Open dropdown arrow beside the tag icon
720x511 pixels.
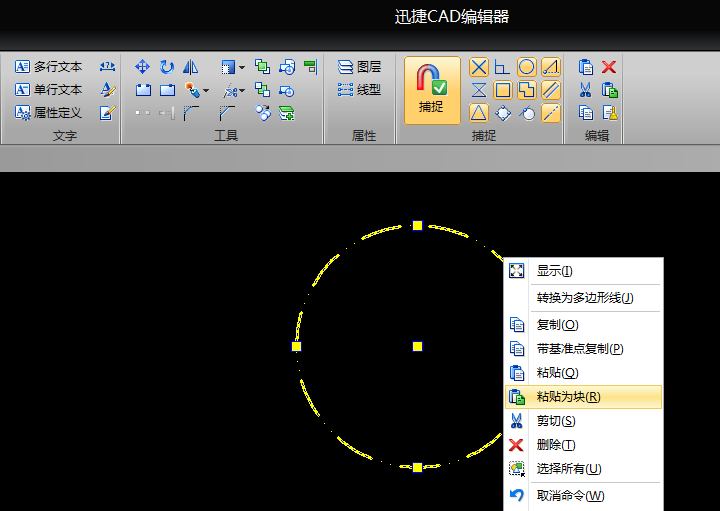pos(206,90)
